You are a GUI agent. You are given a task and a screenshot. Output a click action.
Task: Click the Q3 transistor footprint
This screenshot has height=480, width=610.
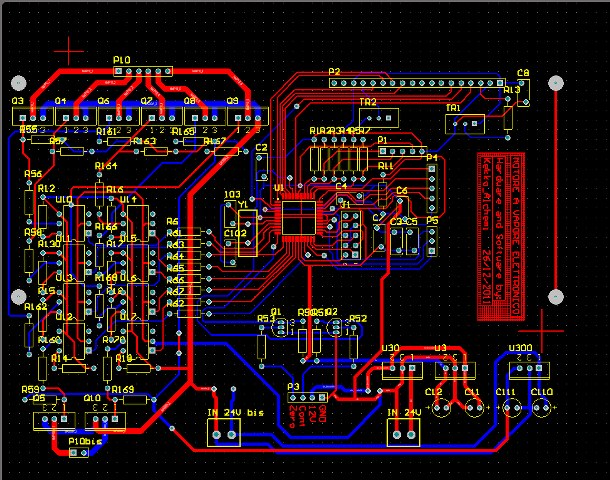tap(20, 117)
